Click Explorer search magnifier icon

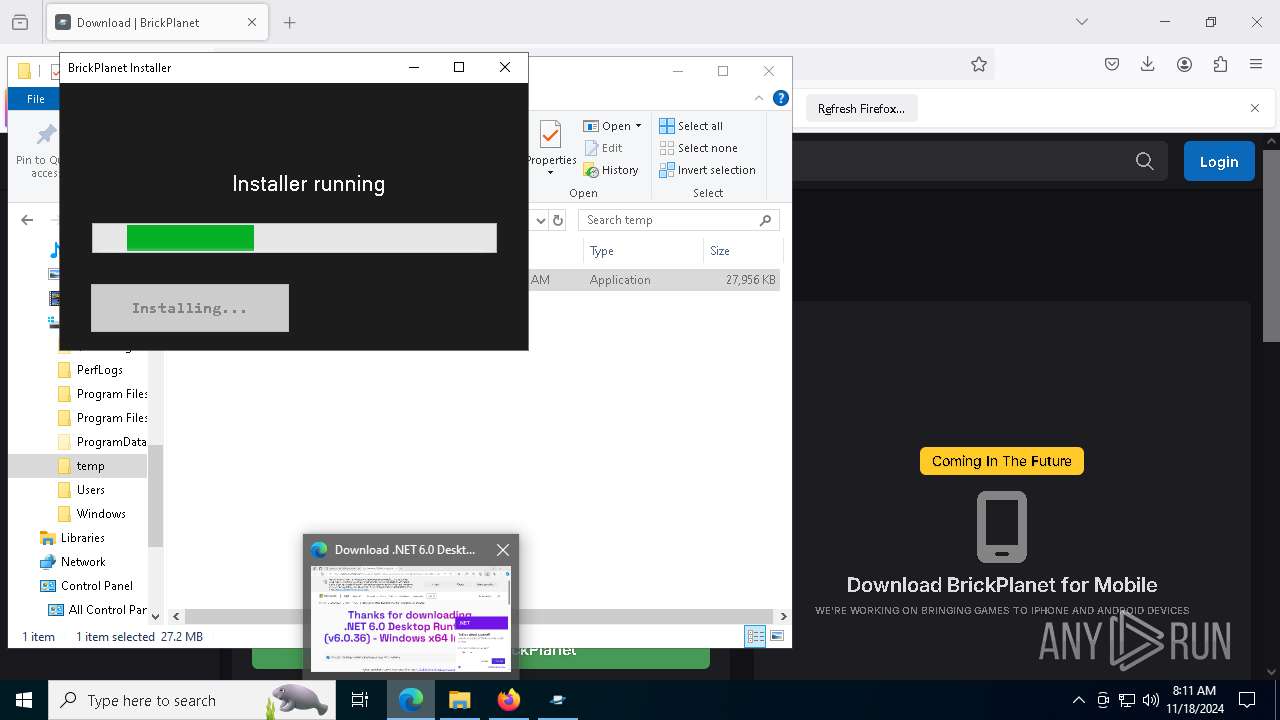[x=766, y=220]
